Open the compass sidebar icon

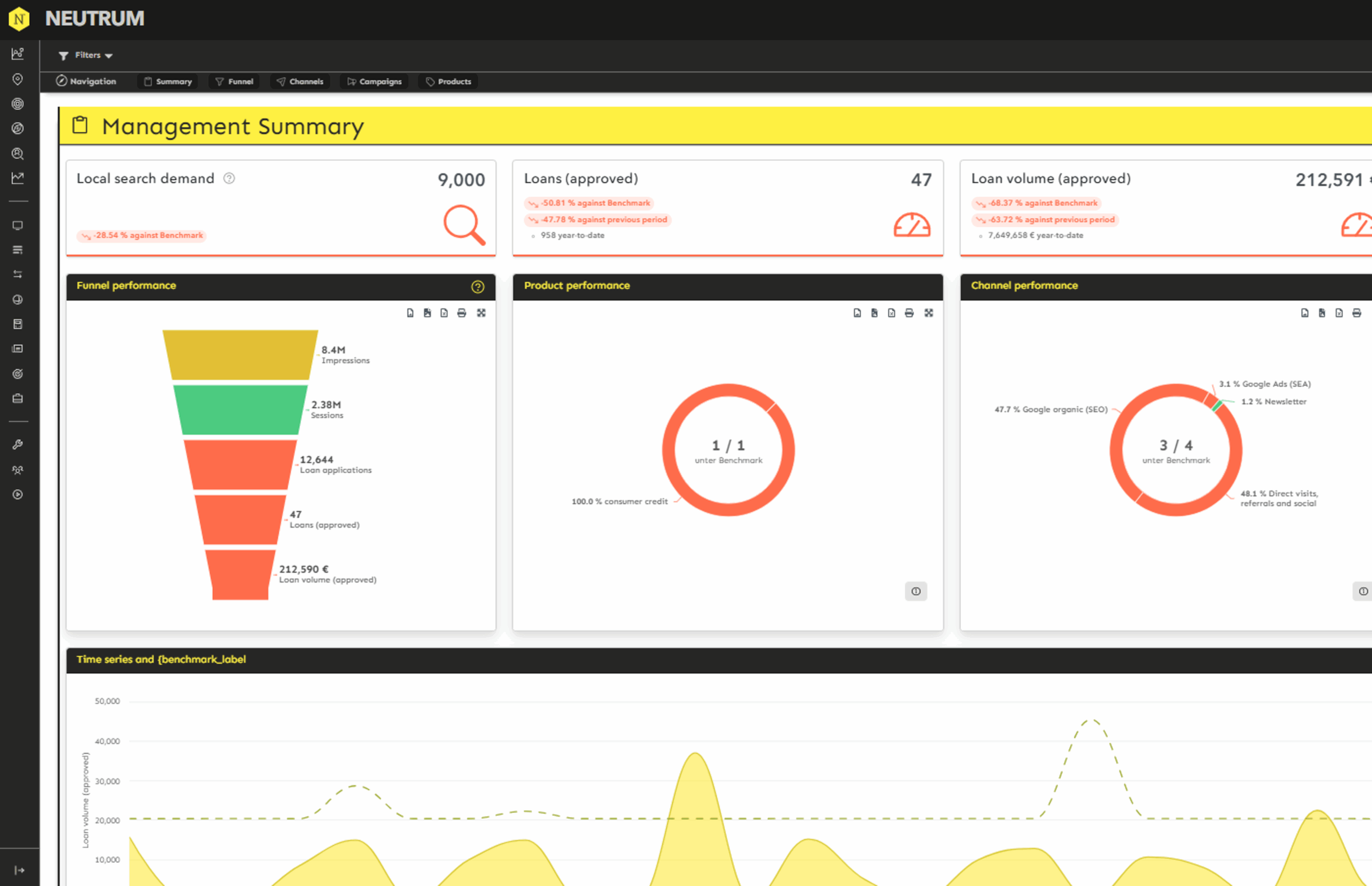click(x=18, y=128)
